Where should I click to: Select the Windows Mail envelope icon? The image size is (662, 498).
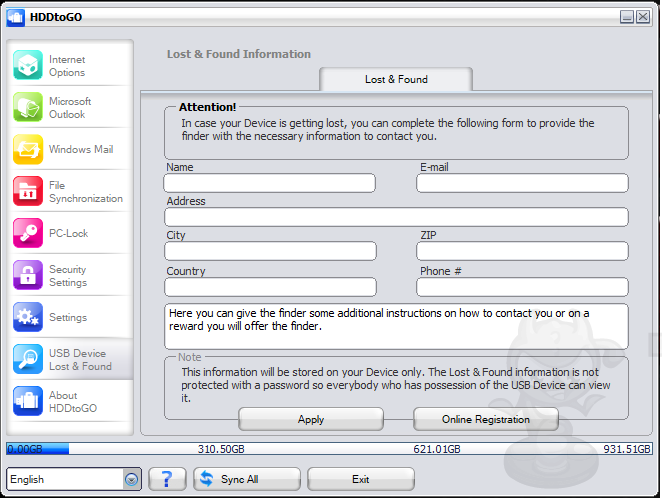coord(28,149)
